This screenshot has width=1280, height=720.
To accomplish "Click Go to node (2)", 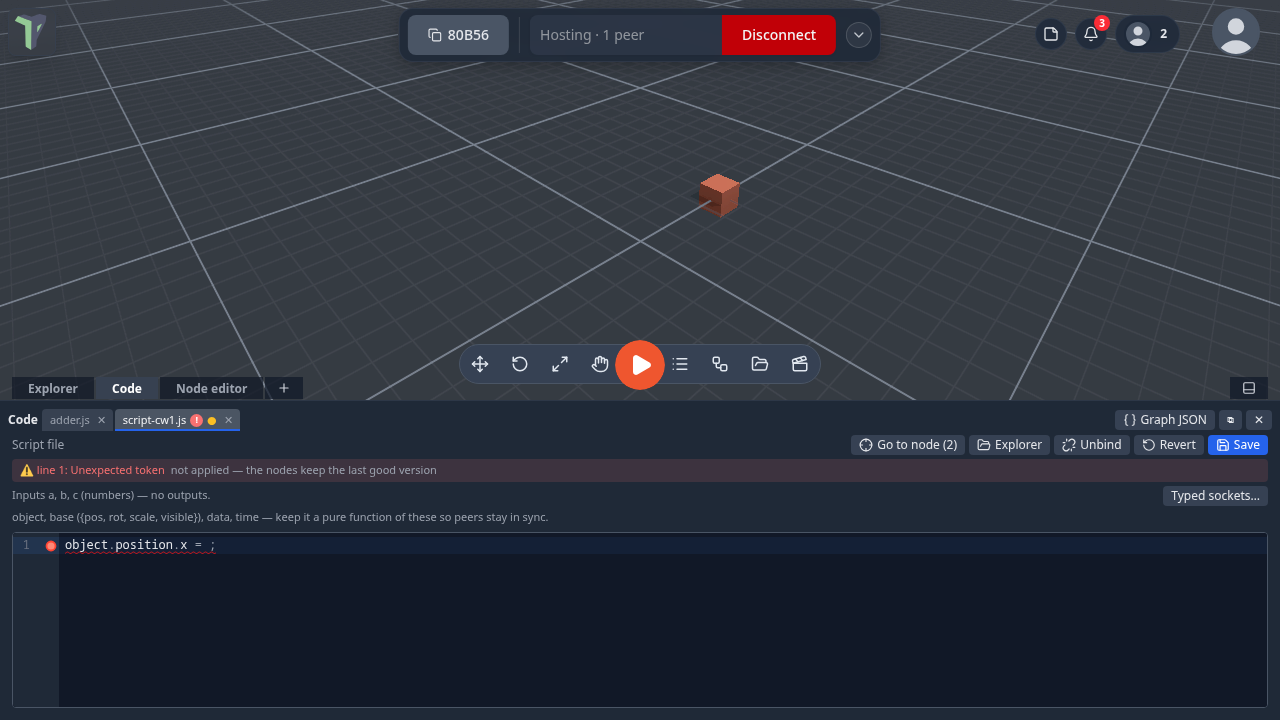I will 908,445.
